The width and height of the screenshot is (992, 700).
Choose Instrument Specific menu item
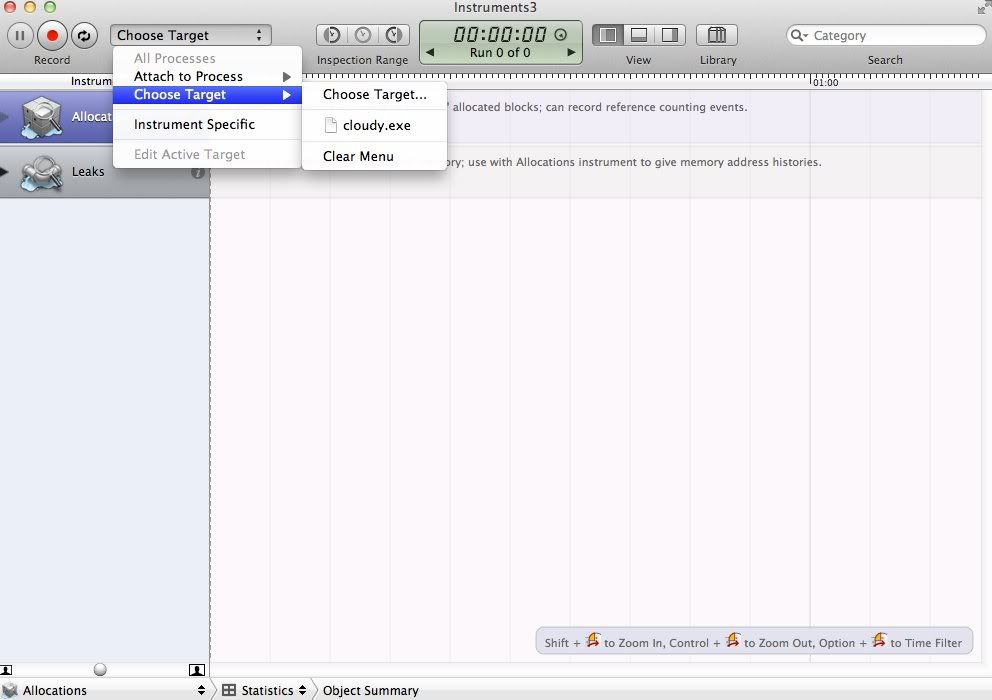208,125
